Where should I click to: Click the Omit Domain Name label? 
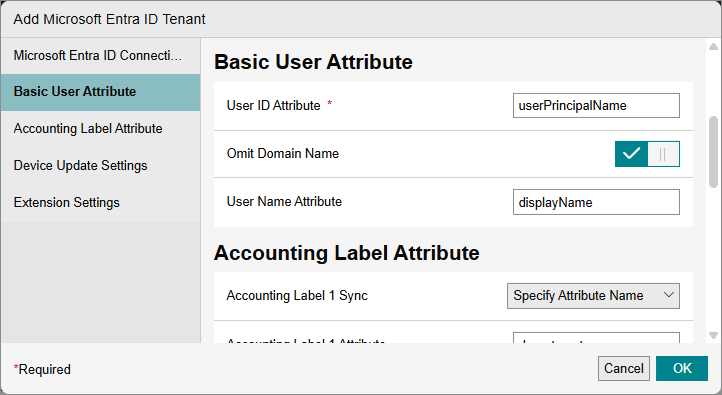(283, 153)
